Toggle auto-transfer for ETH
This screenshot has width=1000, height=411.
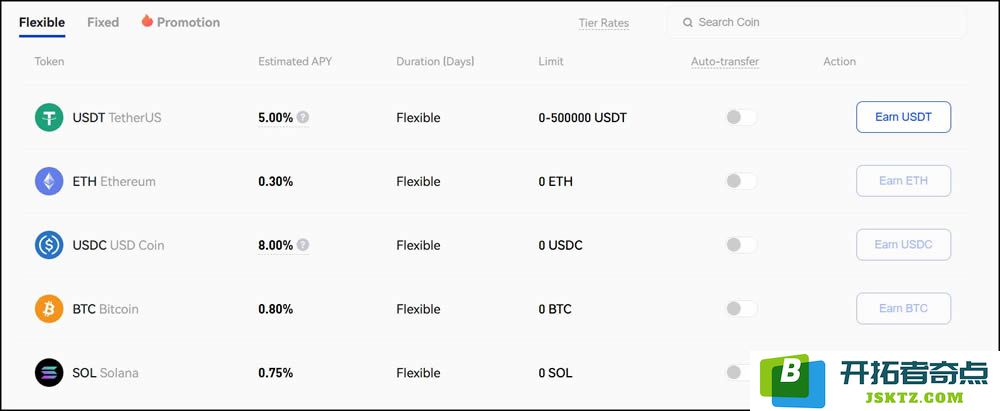click(x=741, y=181)
